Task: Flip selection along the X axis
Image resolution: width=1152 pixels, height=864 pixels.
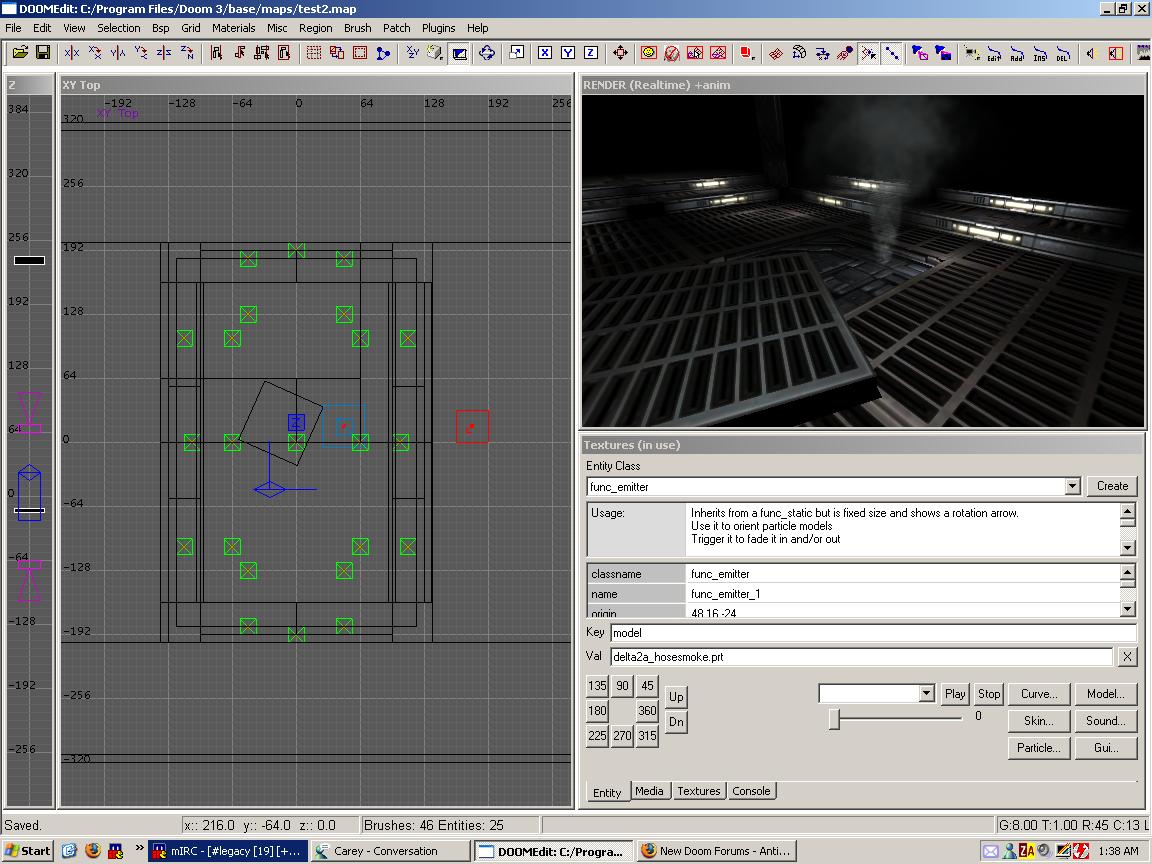Action: click(71, 53)
